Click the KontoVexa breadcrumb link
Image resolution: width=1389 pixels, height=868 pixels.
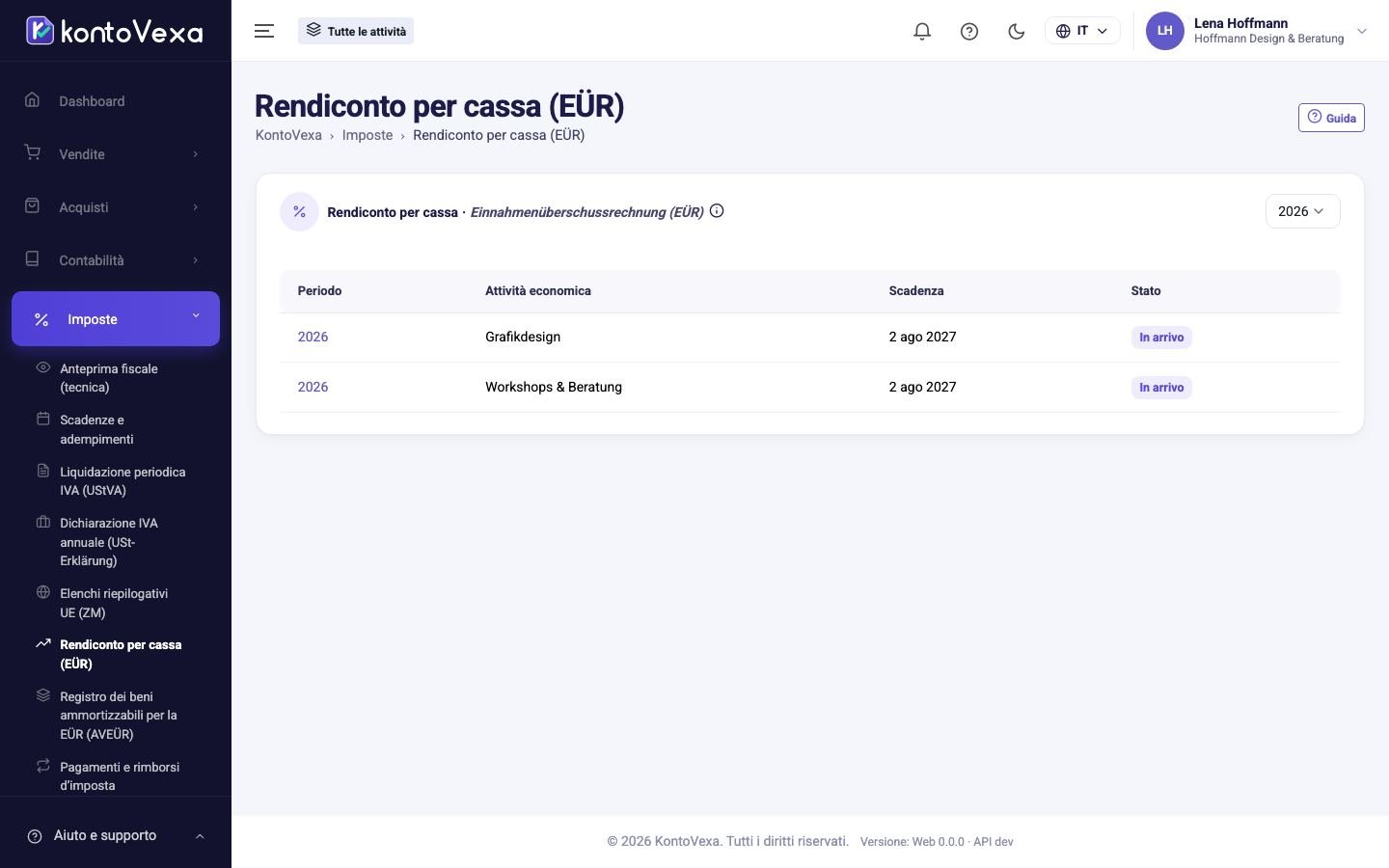click(x=288, y=135)
